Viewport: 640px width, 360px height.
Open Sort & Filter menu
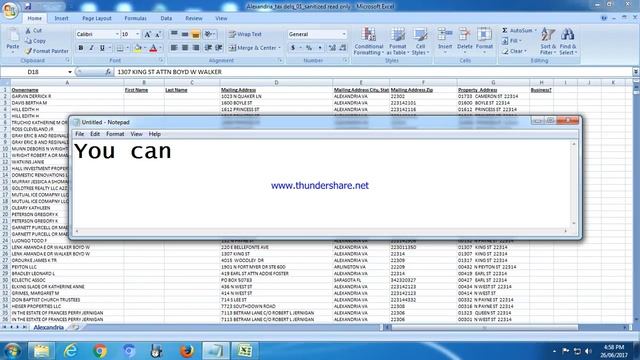[548, 41]
